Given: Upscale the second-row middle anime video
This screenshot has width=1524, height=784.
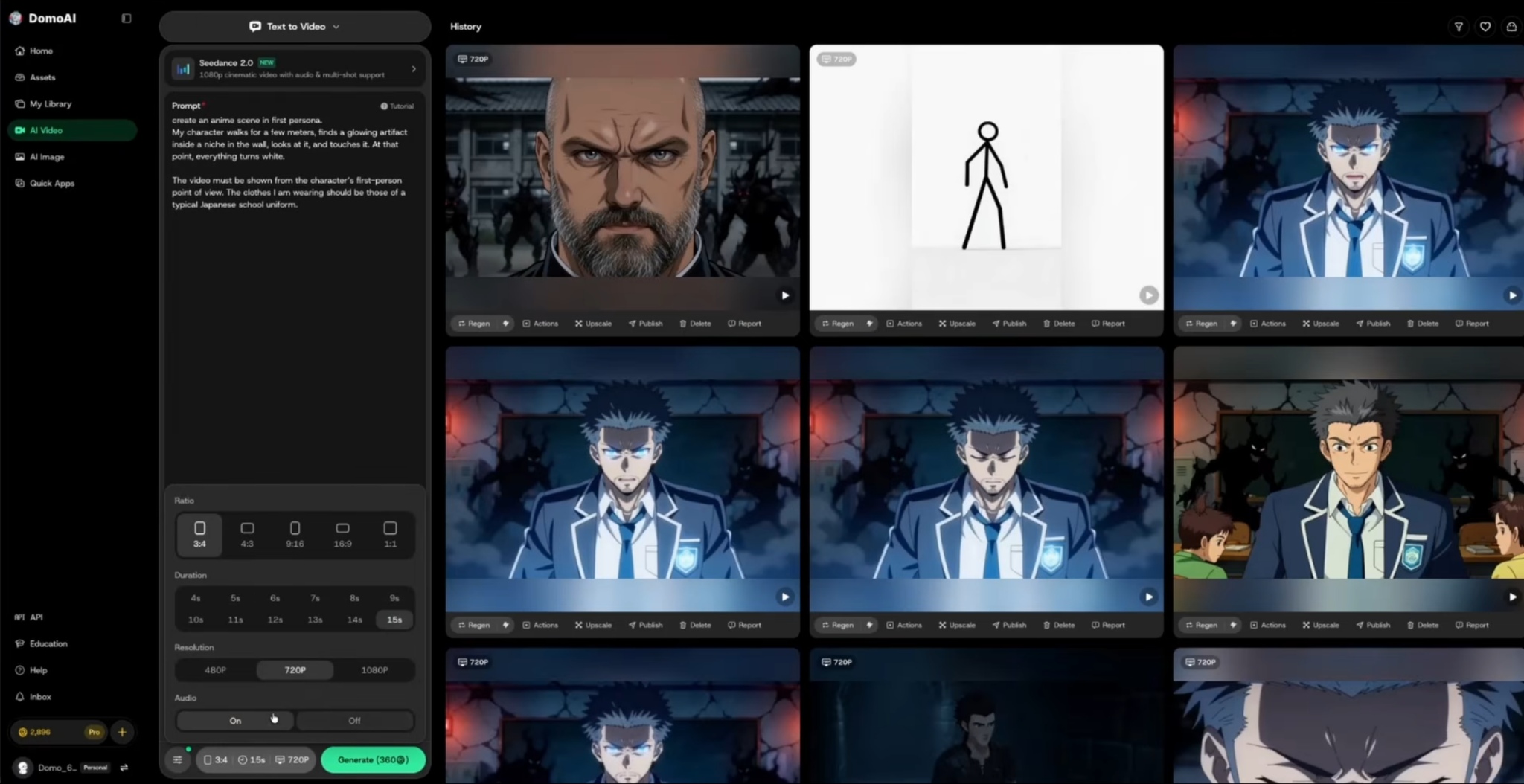Looking at the screenshot, I should (957, 625).
